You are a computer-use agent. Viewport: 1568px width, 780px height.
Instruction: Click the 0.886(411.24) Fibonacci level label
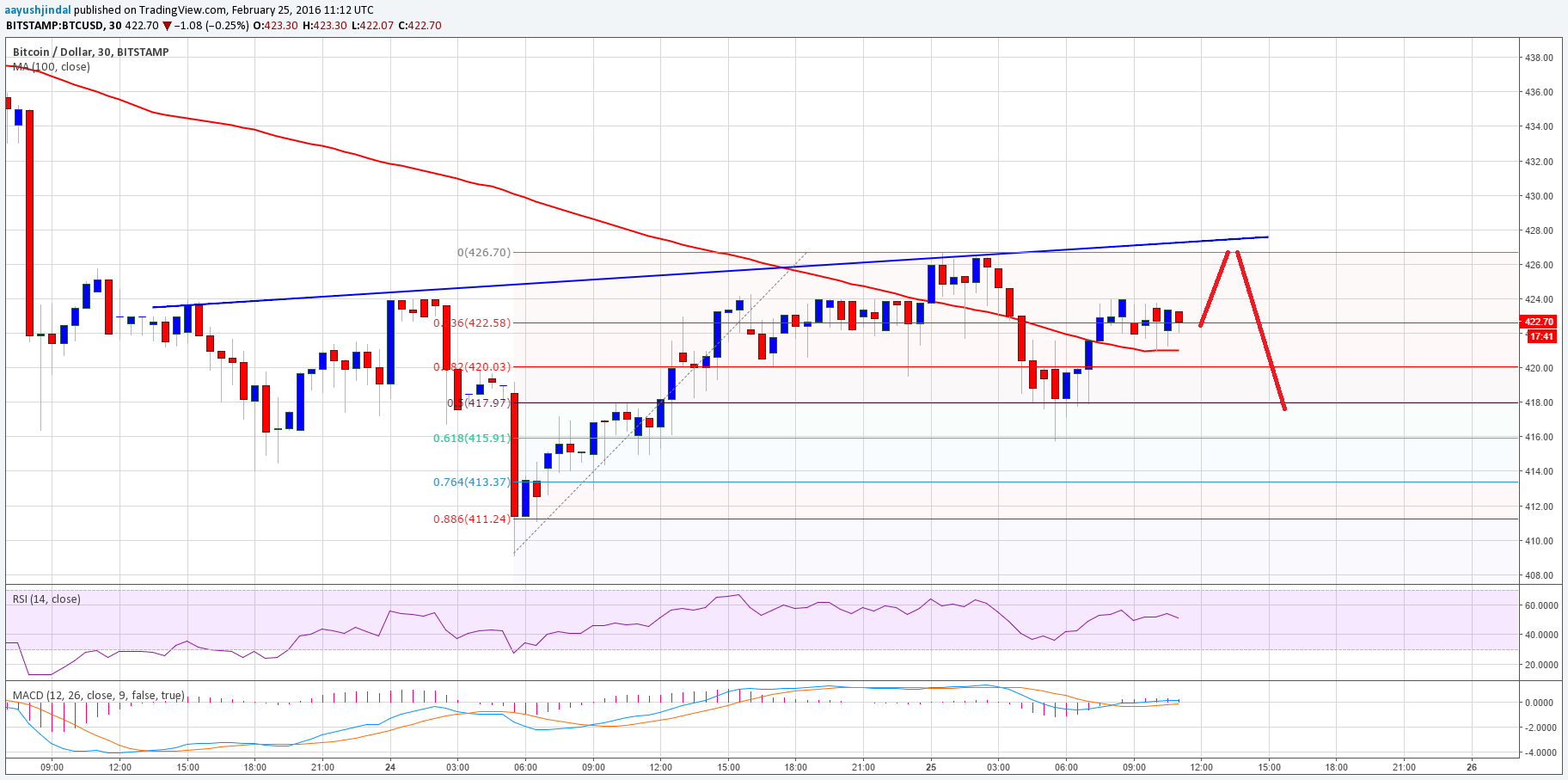[x=472, y=519]
